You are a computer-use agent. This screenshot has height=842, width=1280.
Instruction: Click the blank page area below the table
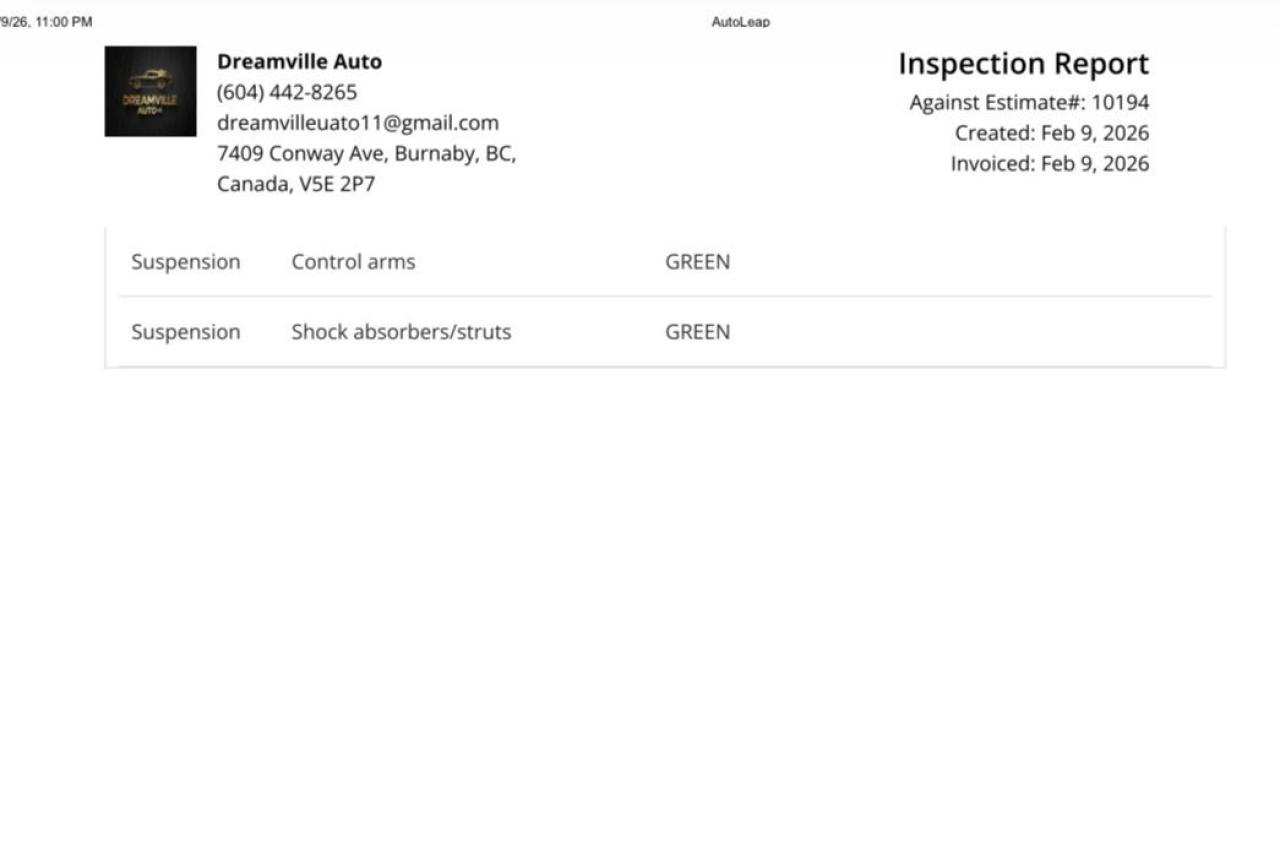coord(640,600)
